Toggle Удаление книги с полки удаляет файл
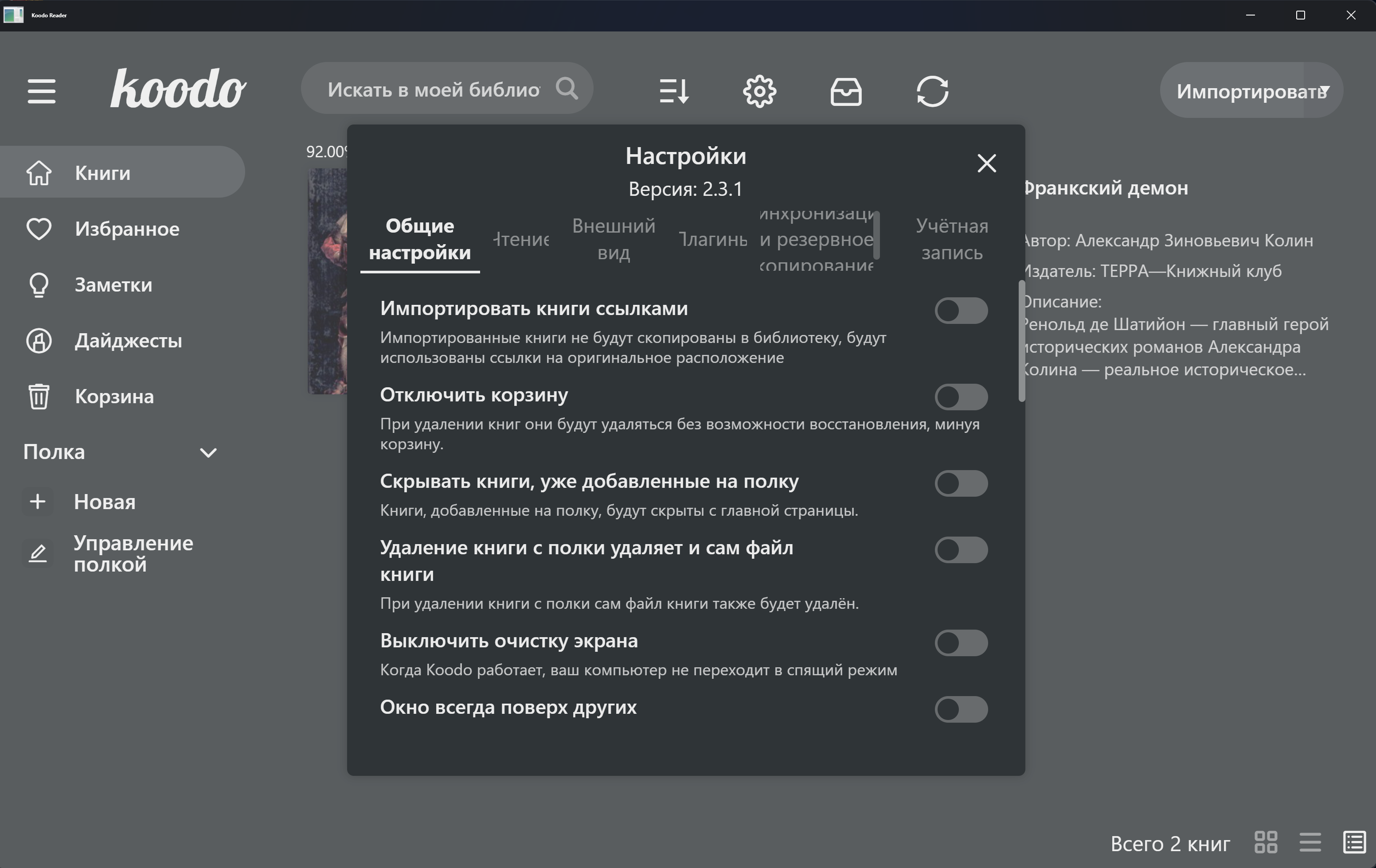Screen dimensions: 1376x868 click(961, 549)
